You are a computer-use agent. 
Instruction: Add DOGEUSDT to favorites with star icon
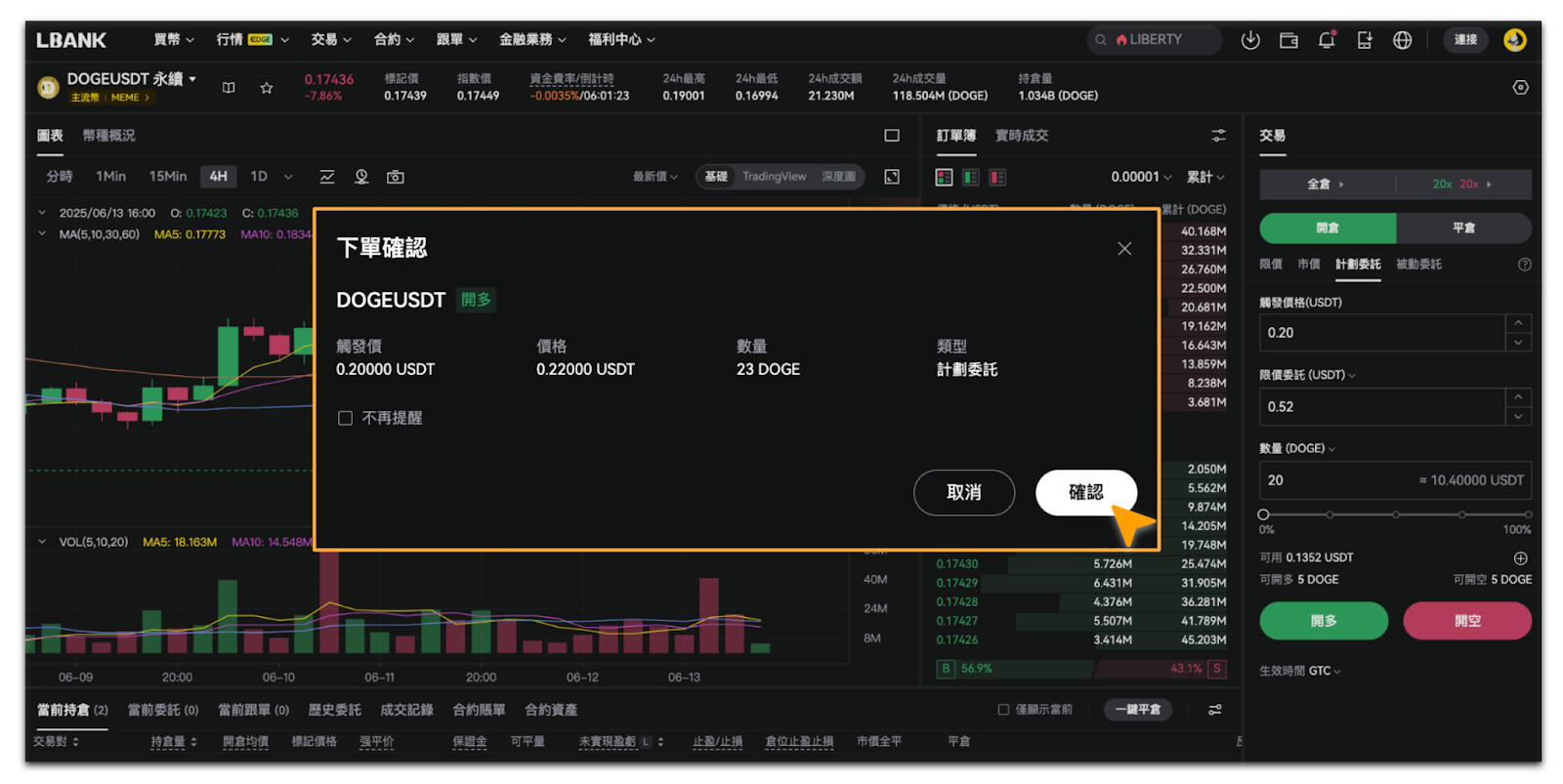click(x=266, y=88)
